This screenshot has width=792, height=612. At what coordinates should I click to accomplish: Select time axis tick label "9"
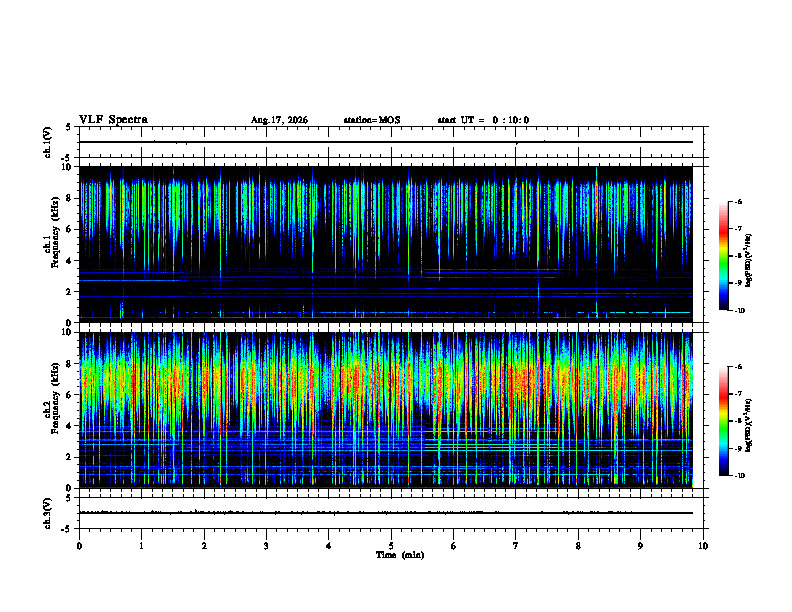[x=640, y=546]
